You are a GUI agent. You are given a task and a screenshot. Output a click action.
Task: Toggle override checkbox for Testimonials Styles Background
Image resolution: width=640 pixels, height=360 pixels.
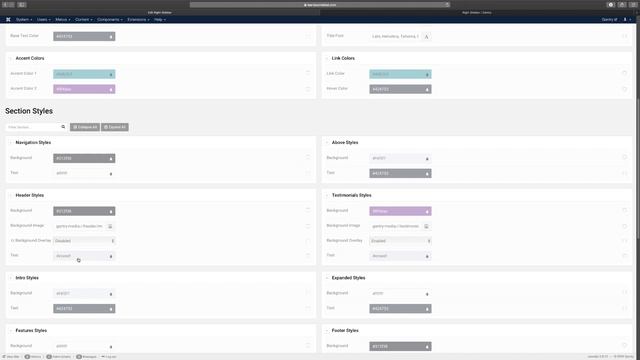(x=624, y=210)
